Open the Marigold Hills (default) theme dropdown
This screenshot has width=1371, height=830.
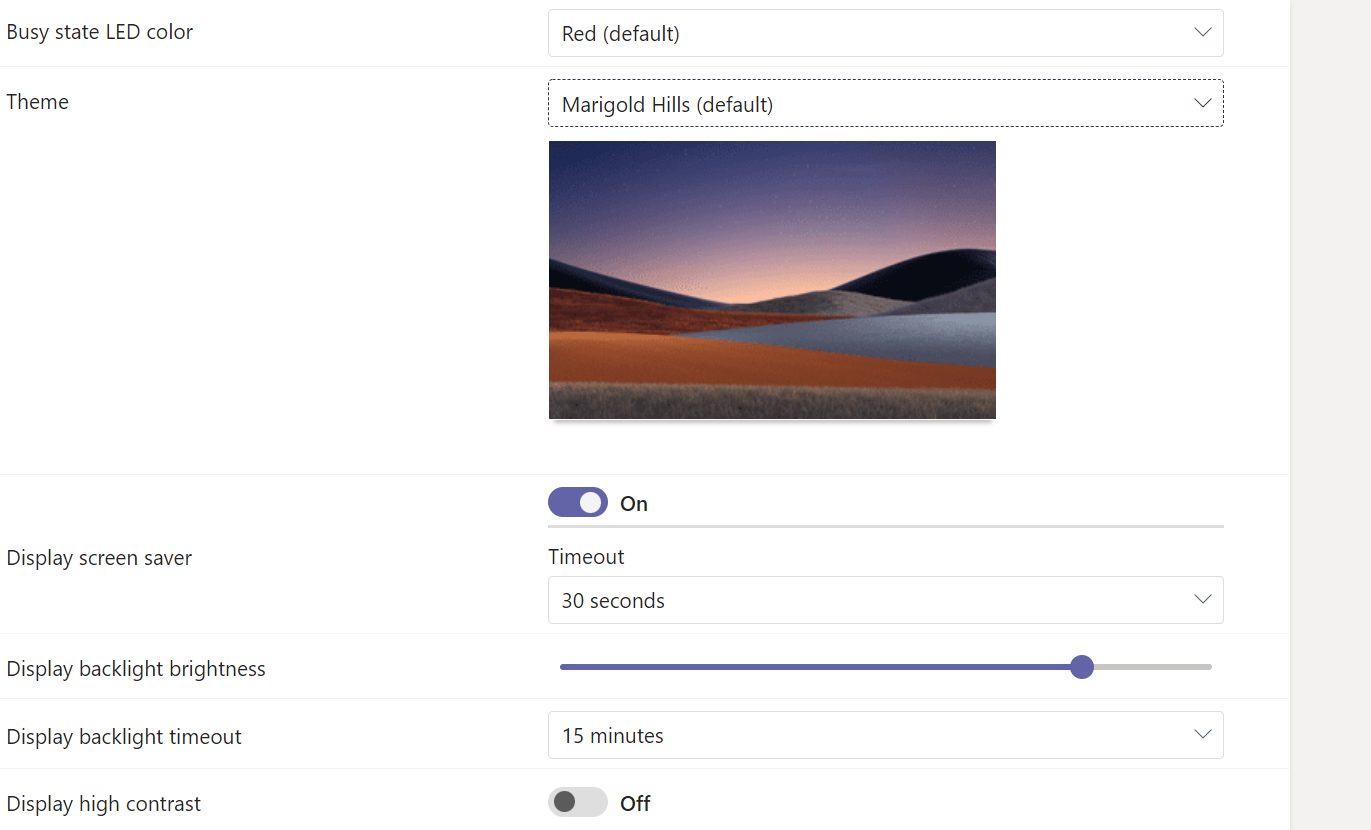(x=885, y=103)
